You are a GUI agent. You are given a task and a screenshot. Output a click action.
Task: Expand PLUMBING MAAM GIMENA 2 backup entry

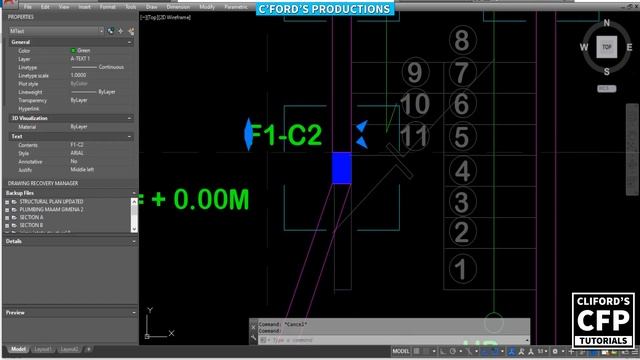[x=7, y=210]
